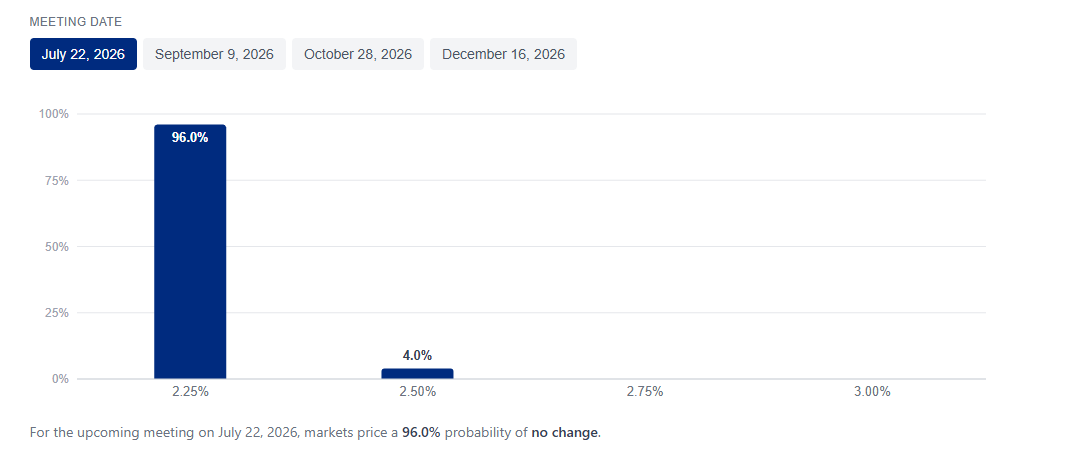Click the 2.25% x-axis label
Viewport: 1073px width, 463px height.
click(190, 392)
